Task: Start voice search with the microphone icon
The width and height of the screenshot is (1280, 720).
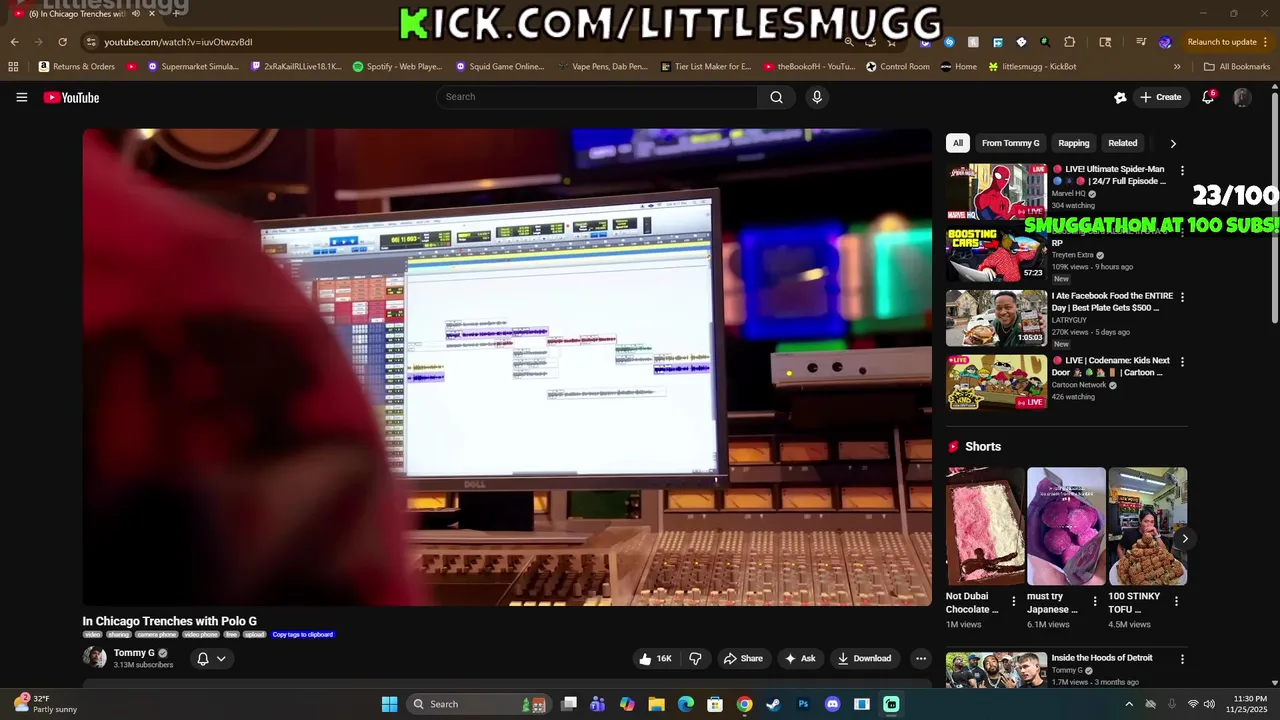Action: [817, 97]
